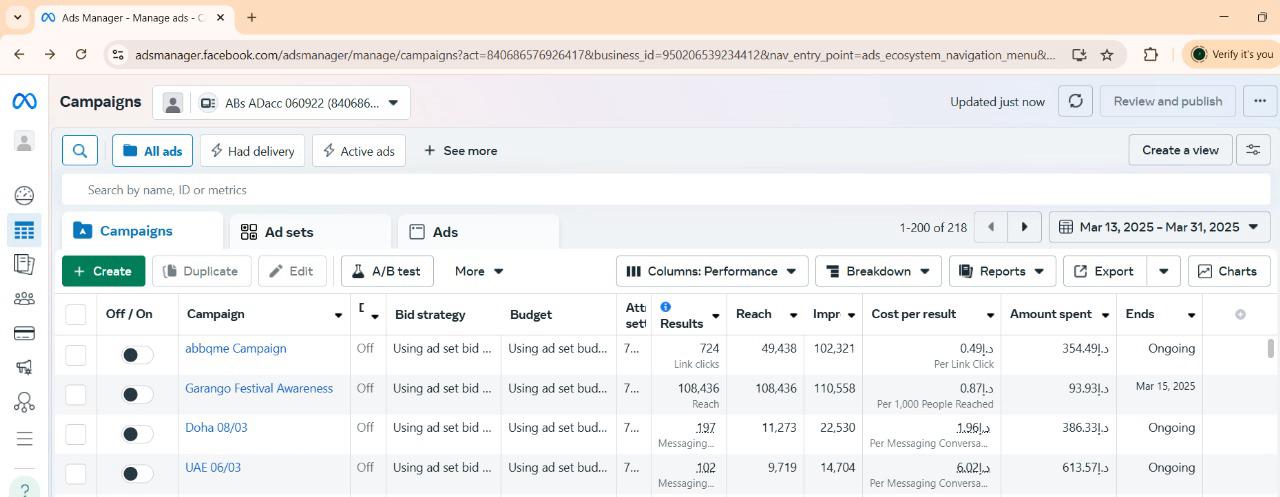The width and height of the screenshot is (1280, 497).
Task: Open browser extensions puzzle icon
Action: [1151, 55]
